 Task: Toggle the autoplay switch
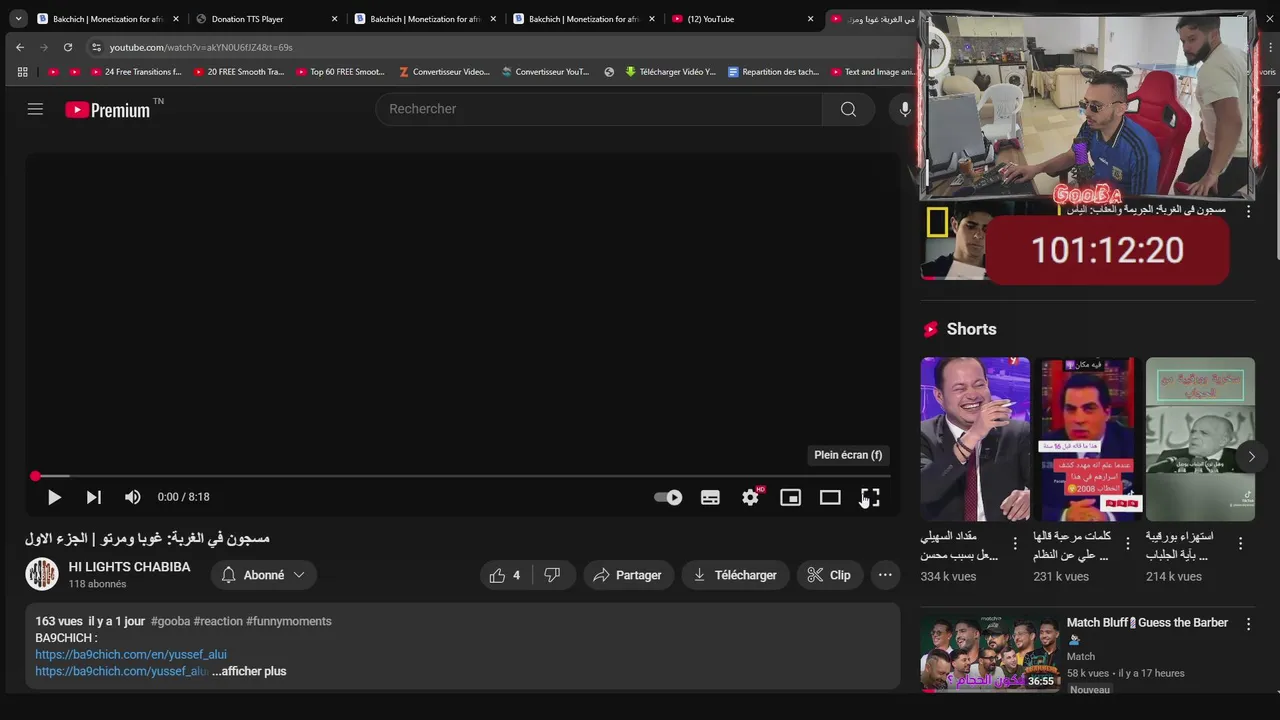pos(668,497)
